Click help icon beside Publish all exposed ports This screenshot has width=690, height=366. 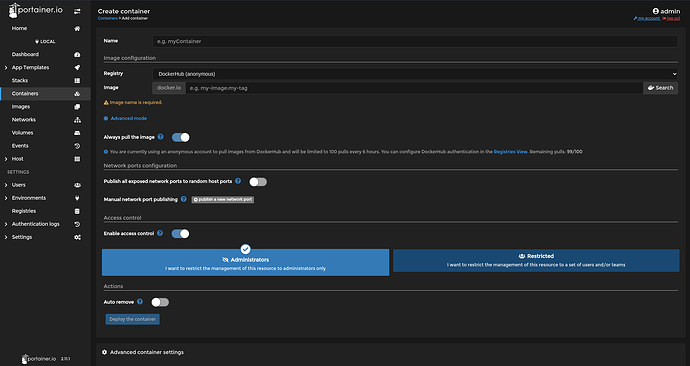pyautogui.click(x=238, y=181)
